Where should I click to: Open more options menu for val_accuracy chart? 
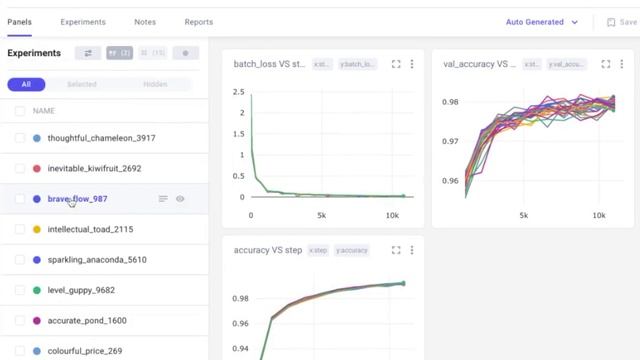click(622, 64)
